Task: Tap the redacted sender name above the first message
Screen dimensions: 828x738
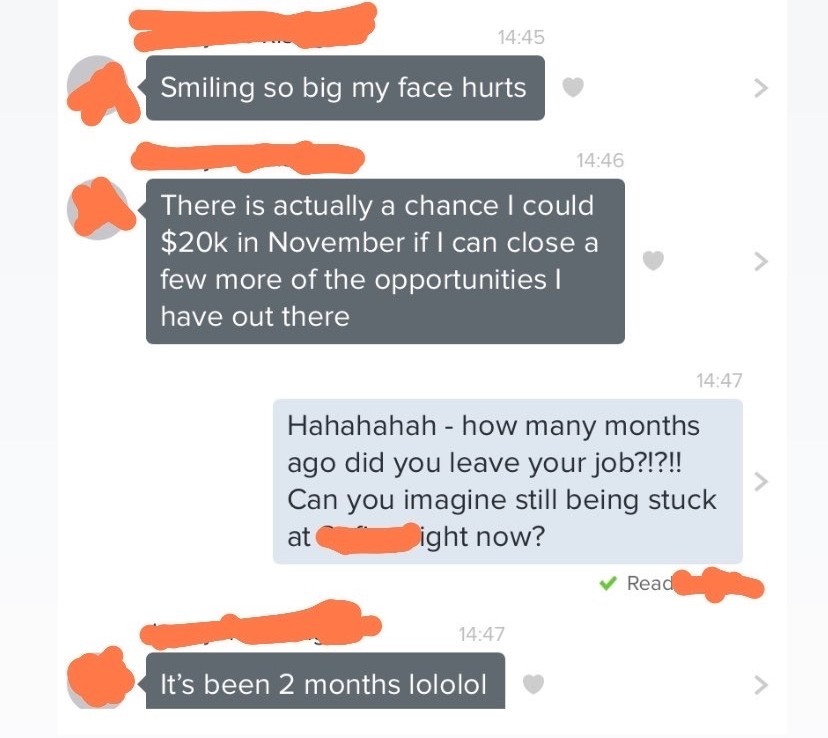Action: click(x=253, y=26)
